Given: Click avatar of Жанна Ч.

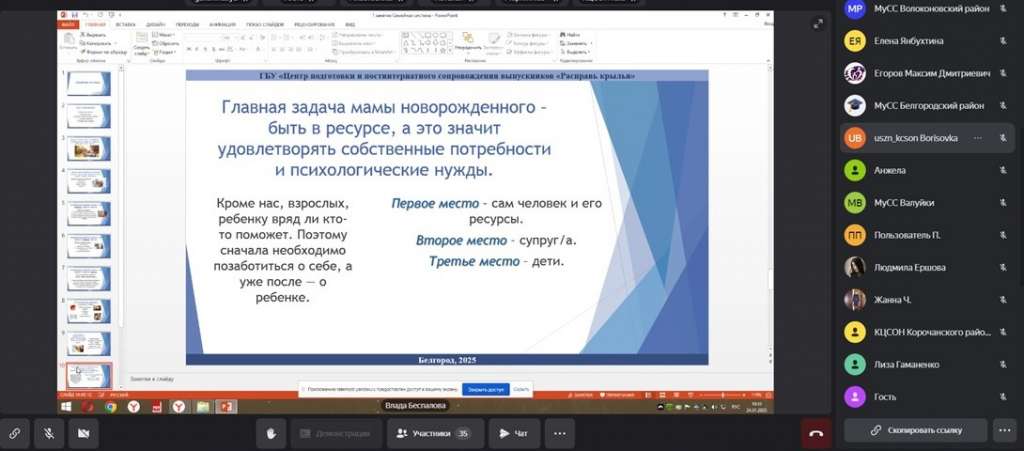Looking at the screenshot, I should (x=854, y=300).
